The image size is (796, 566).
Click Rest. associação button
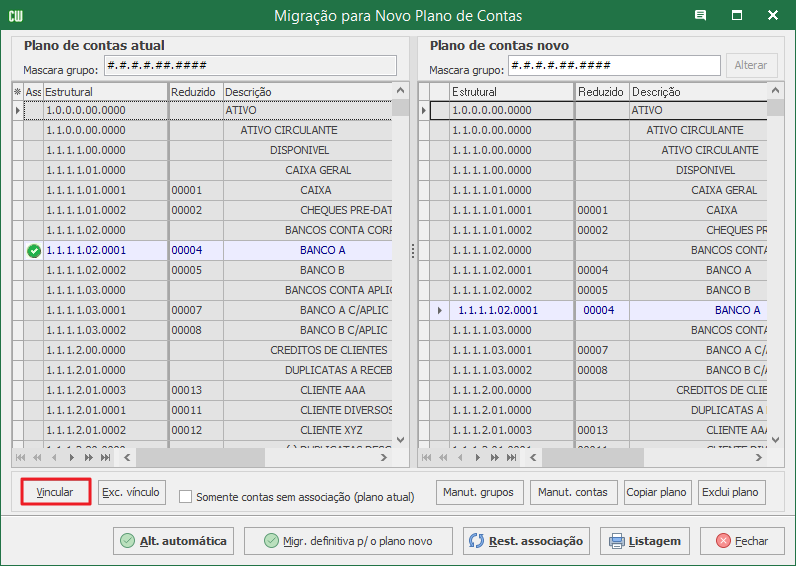[526, 541]
